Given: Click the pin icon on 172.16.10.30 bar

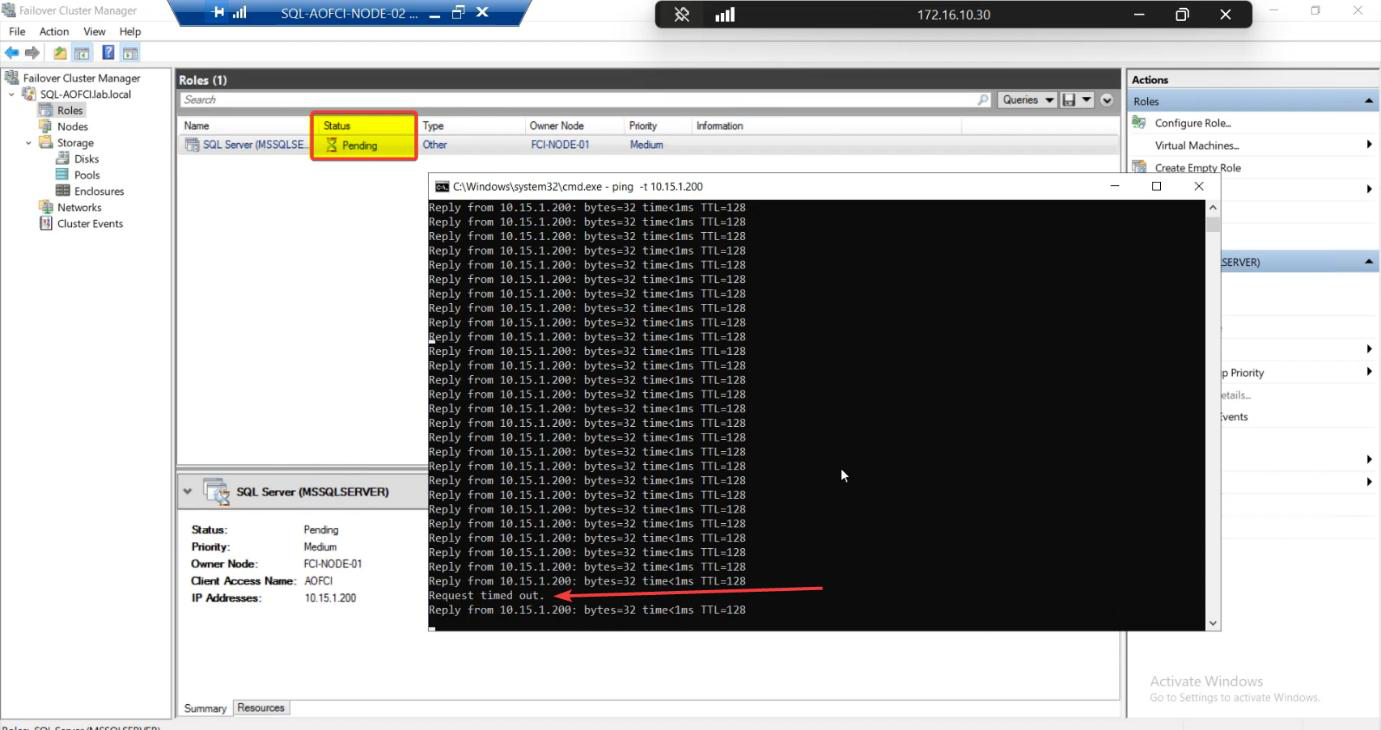Looking at the screenshot, I should click(x=682, y=15).
